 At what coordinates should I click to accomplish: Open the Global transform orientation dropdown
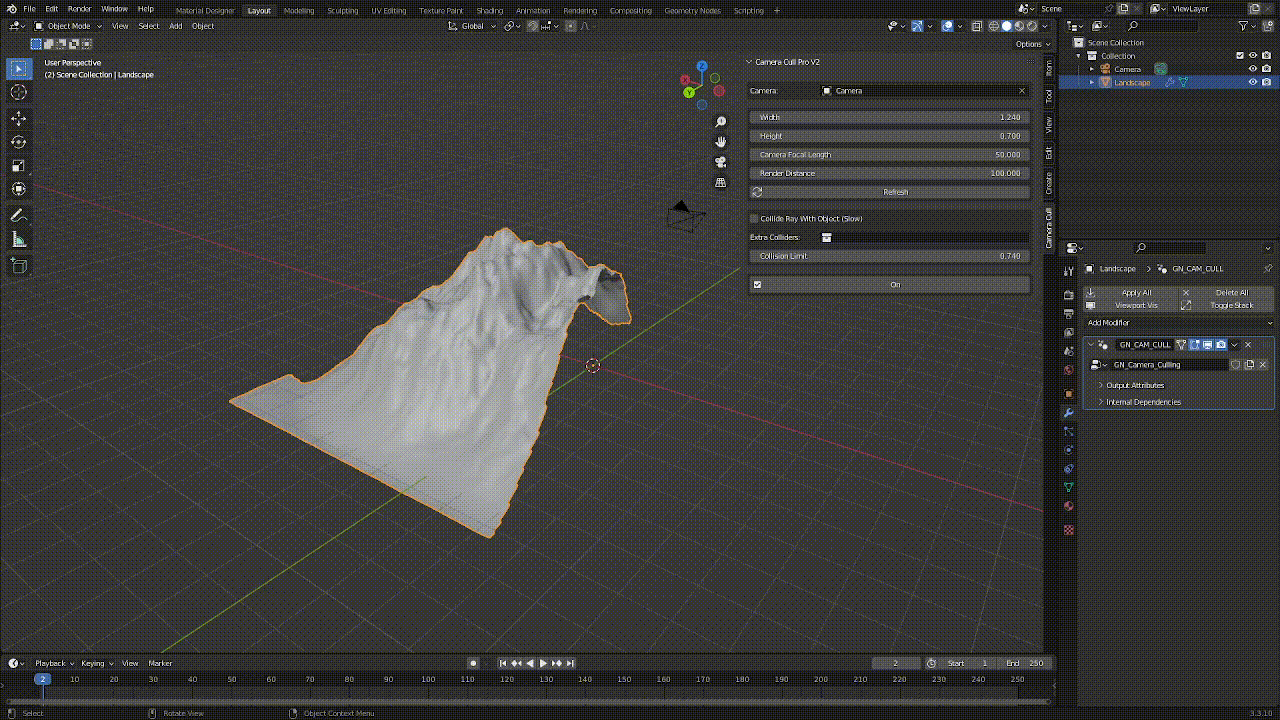[473, 26]
